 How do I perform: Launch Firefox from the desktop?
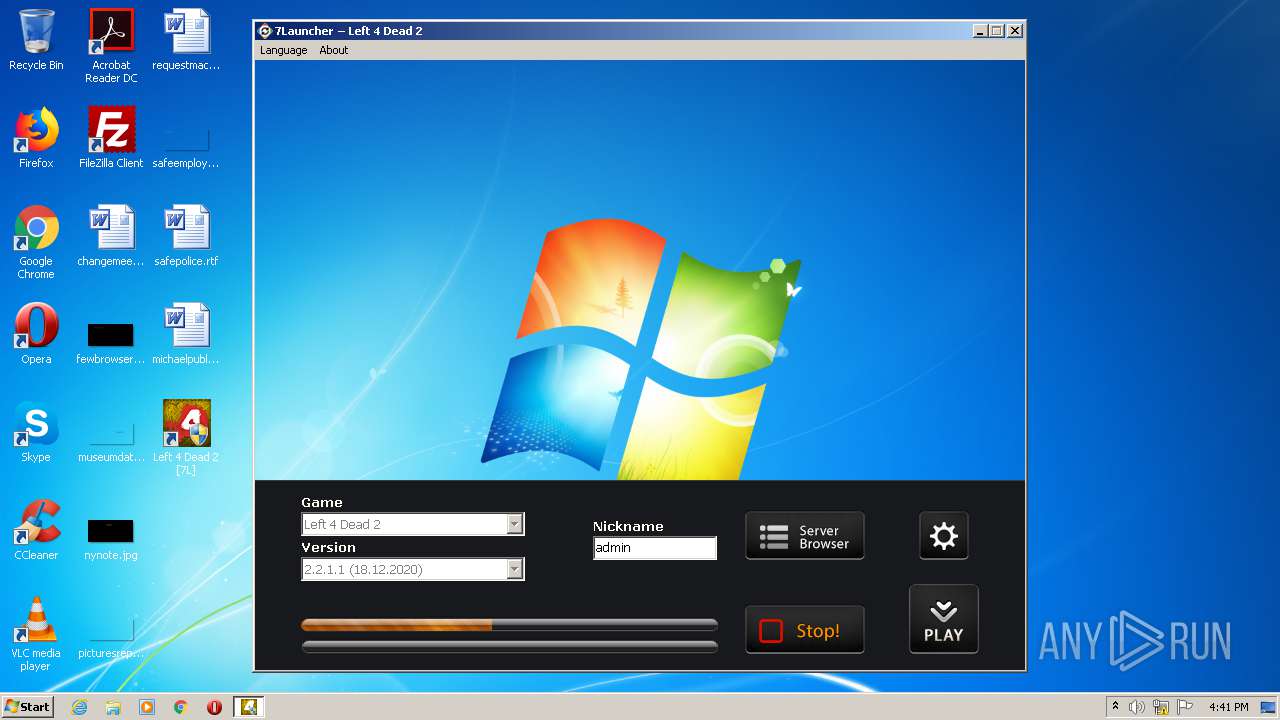pos(36,138)
